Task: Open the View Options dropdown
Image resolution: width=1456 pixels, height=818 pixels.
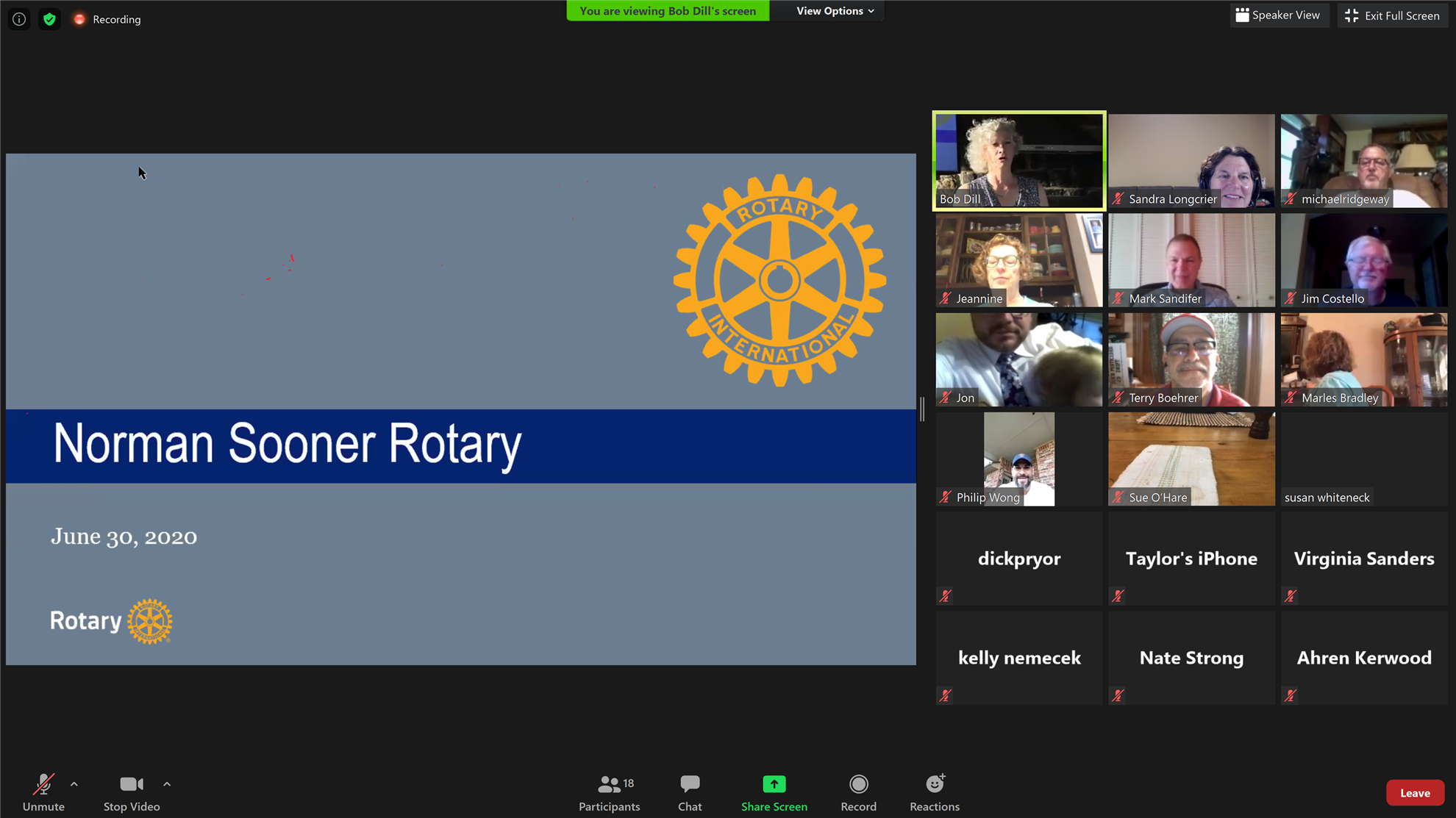Action: (835, 11)
